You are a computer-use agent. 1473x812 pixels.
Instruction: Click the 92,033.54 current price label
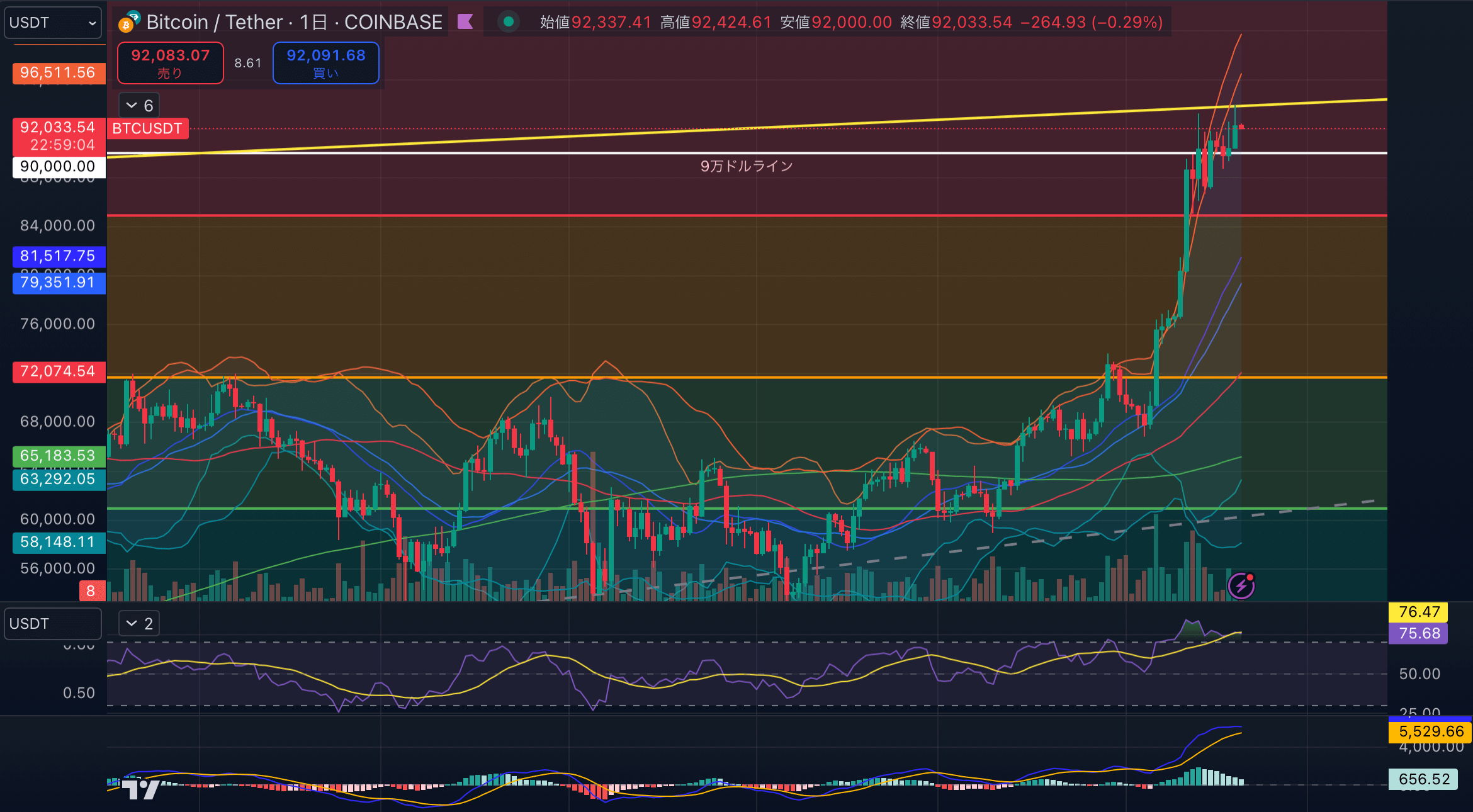[59, 127]
